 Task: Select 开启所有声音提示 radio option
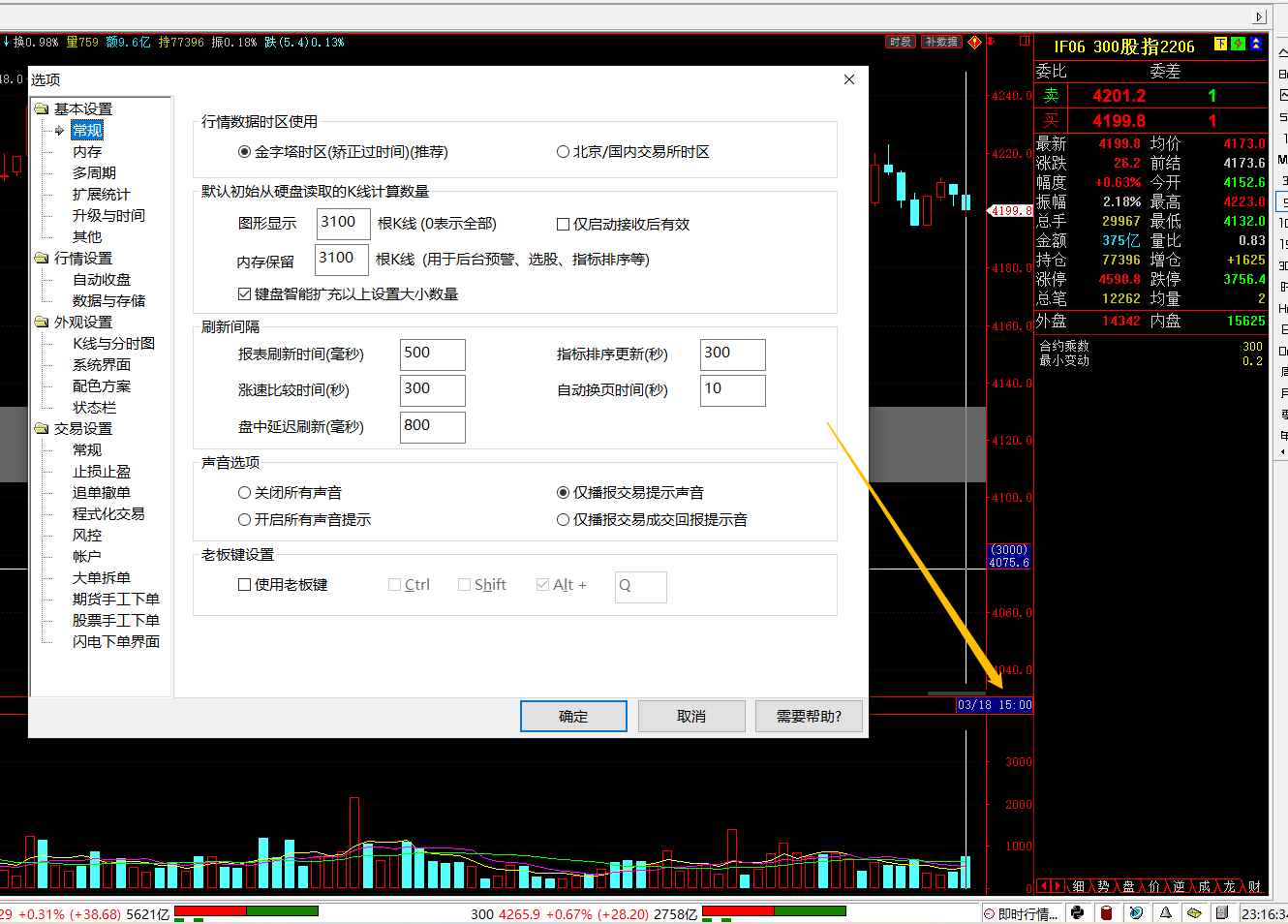[304, 519]
